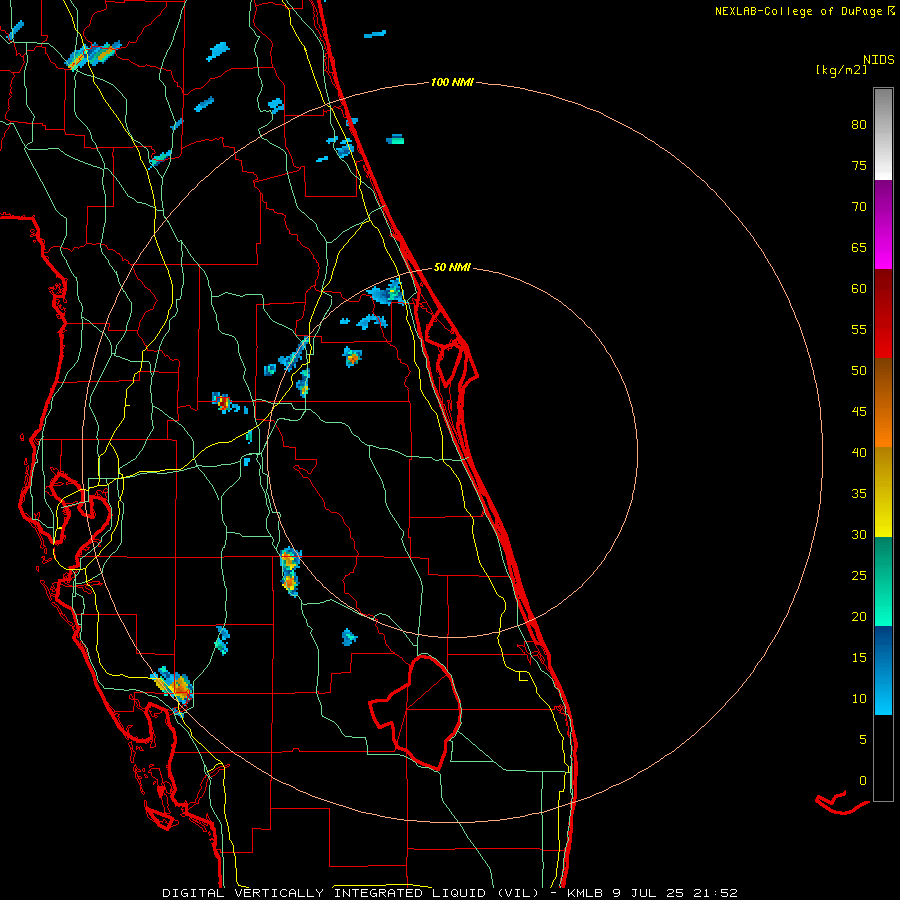Click the 55 value on the VIL scale
Image resolution: width=900 pixels, height=900 pixels.
pyautogui.click(x=859, y=330)
